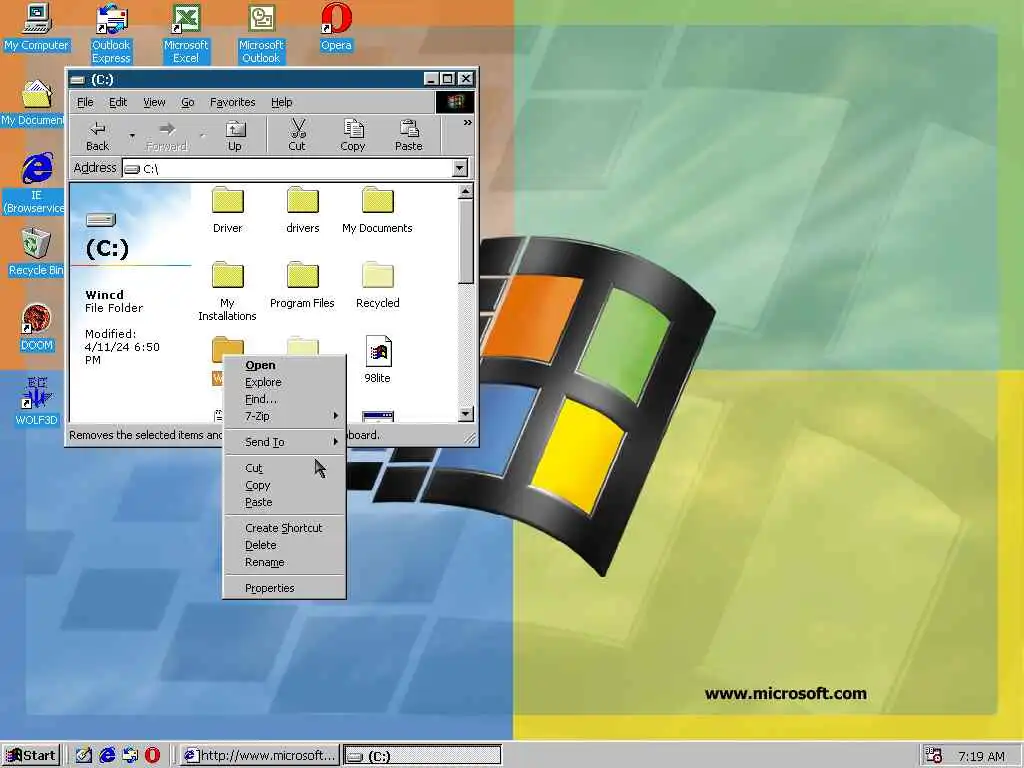Choose Copy in the context menu

pyautogui.click(x=285, y=485)
